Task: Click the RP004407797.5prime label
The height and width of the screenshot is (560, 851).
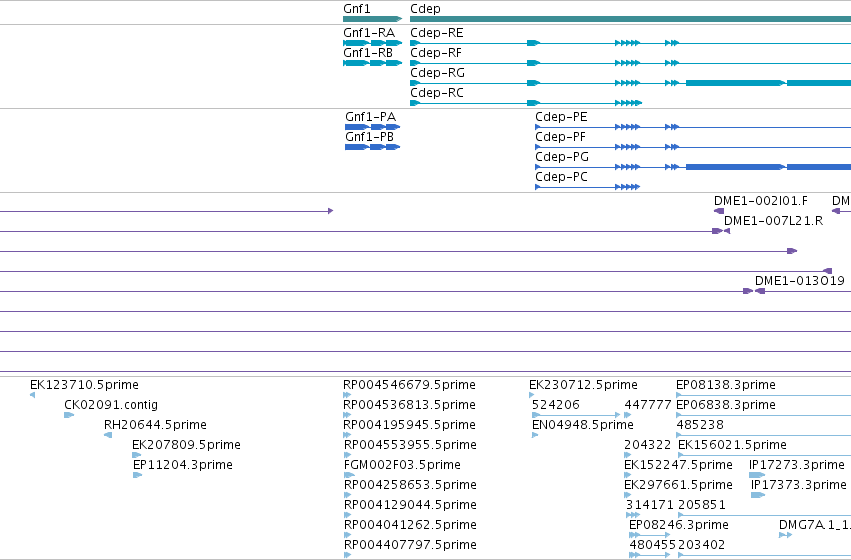Action: (x=410, y=545)
